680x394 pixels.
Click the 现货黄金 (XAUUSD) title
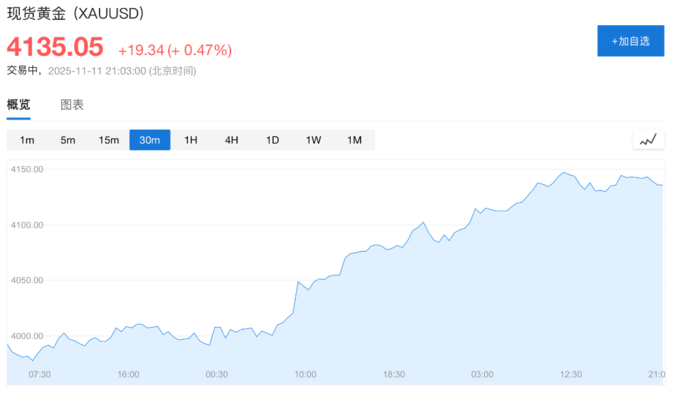pos(75,13)
